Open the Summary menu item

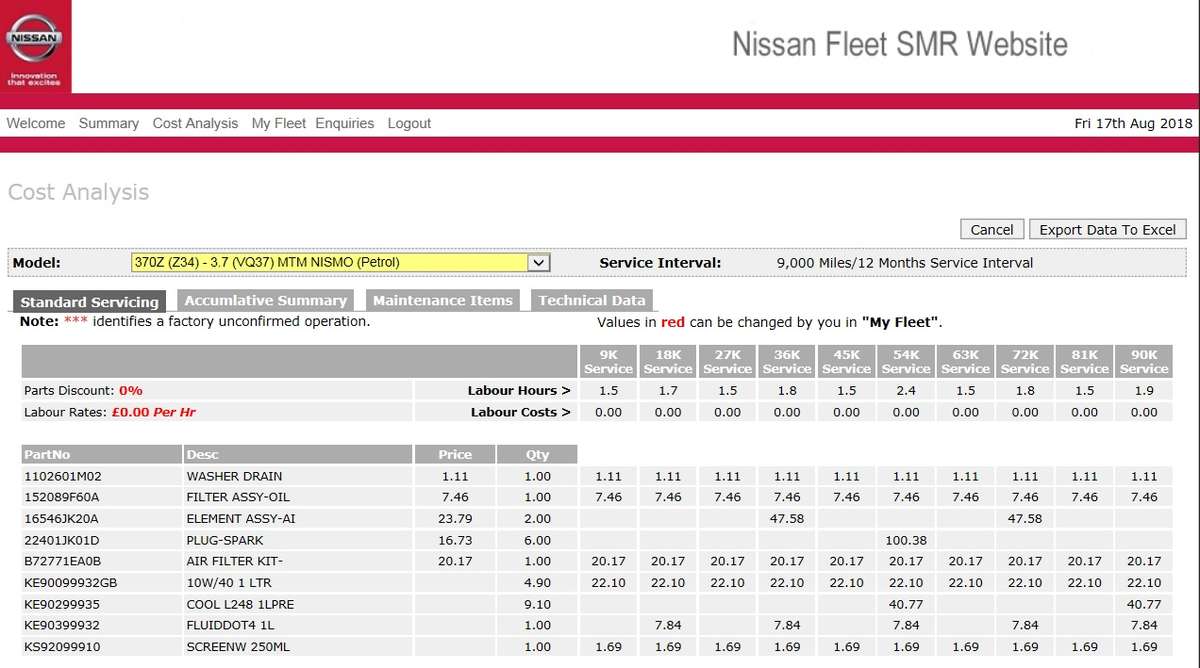(x=108, y=123)
